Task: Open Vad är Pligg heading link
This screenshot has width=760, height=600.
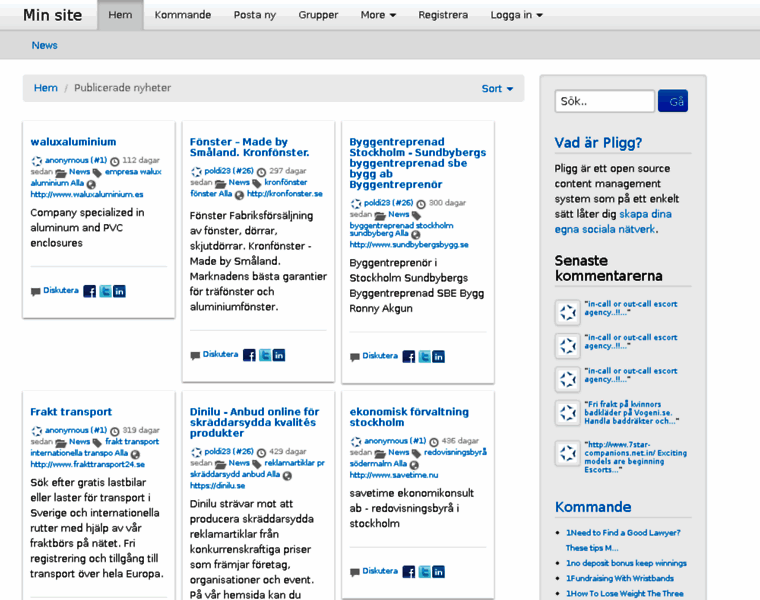Action: 598,142
